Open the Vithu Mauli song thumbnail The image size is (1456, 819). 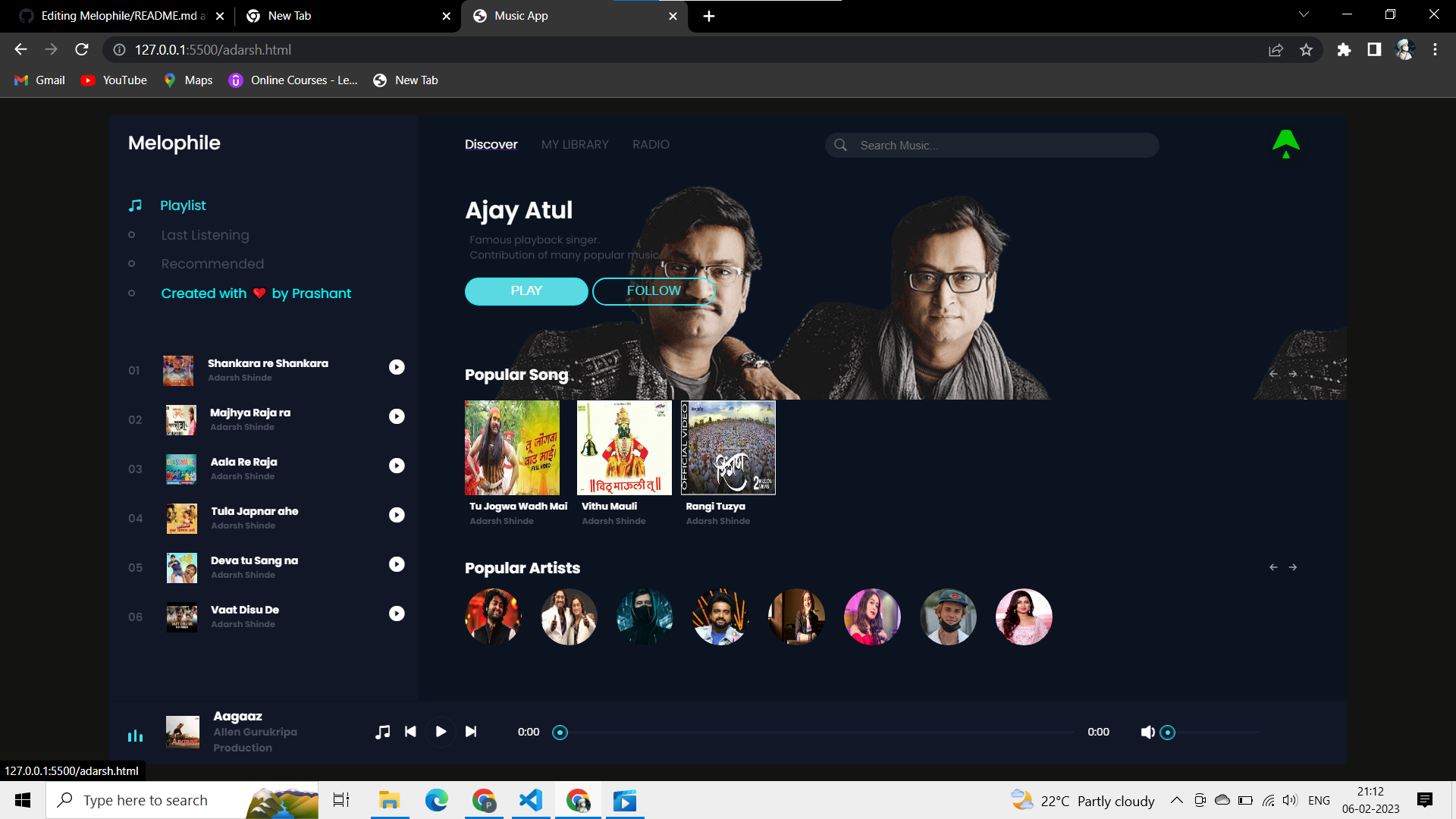(624, 447)
